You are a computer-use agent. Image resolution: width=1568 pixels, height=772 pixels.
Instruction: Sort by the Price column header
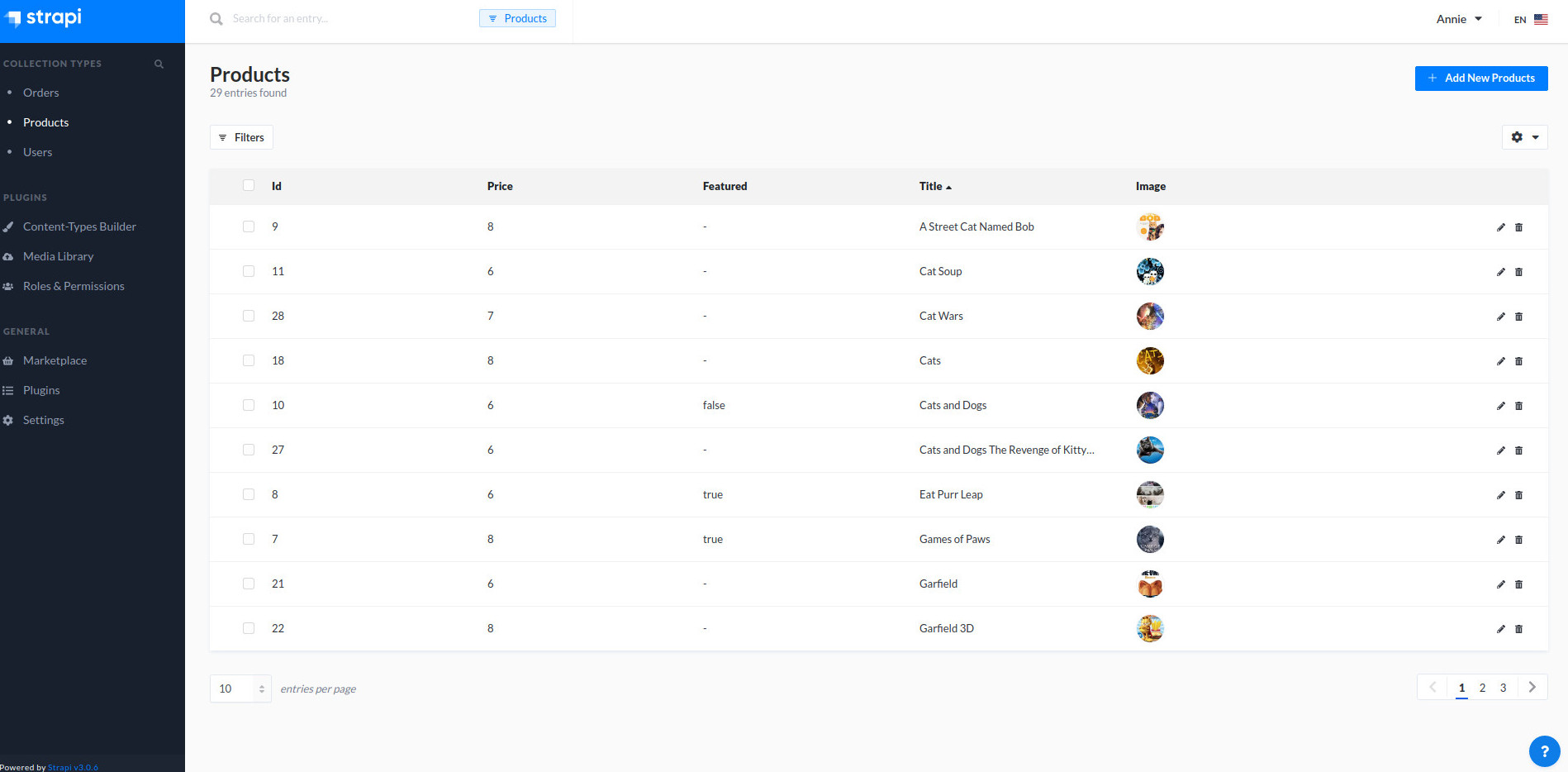(500, 186)
